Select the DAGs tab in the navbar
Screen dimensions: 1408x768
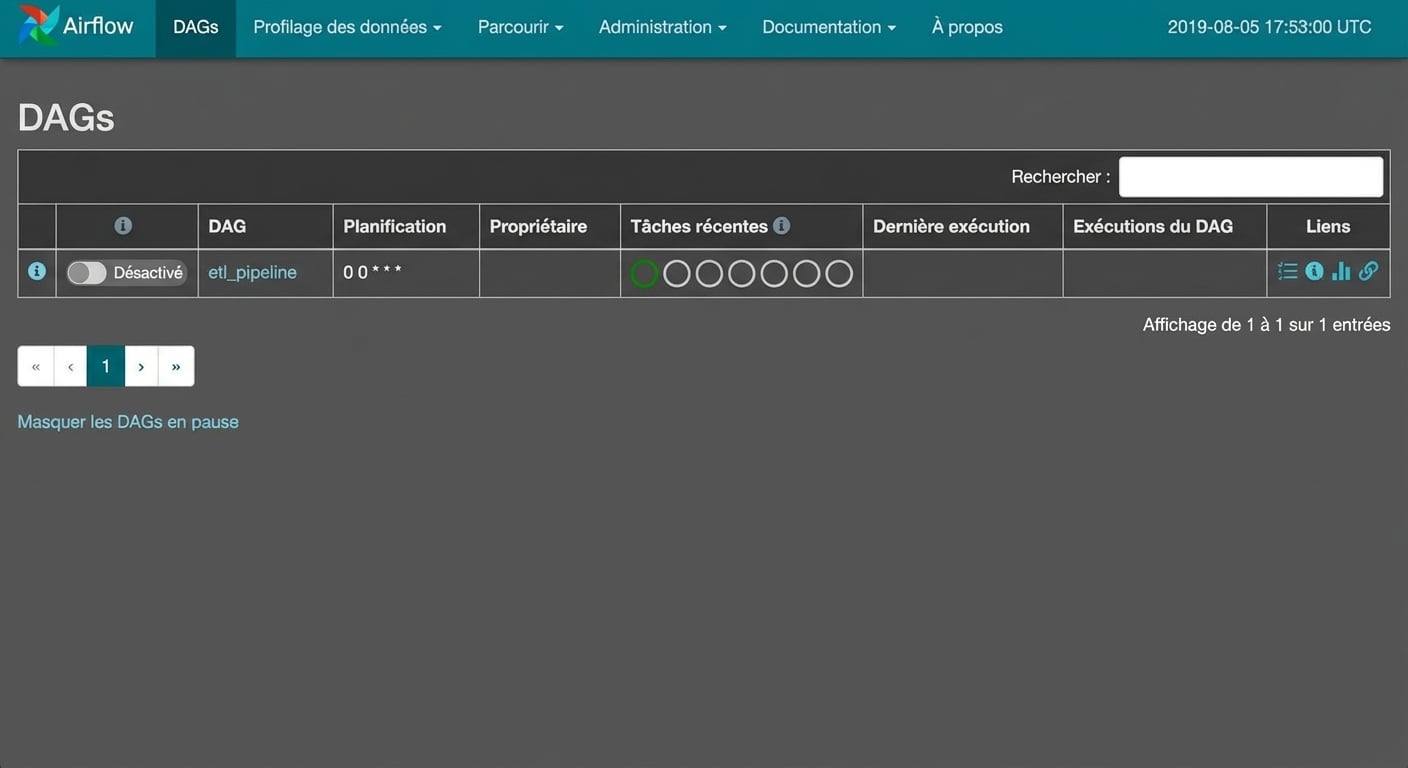click(196, 27)
